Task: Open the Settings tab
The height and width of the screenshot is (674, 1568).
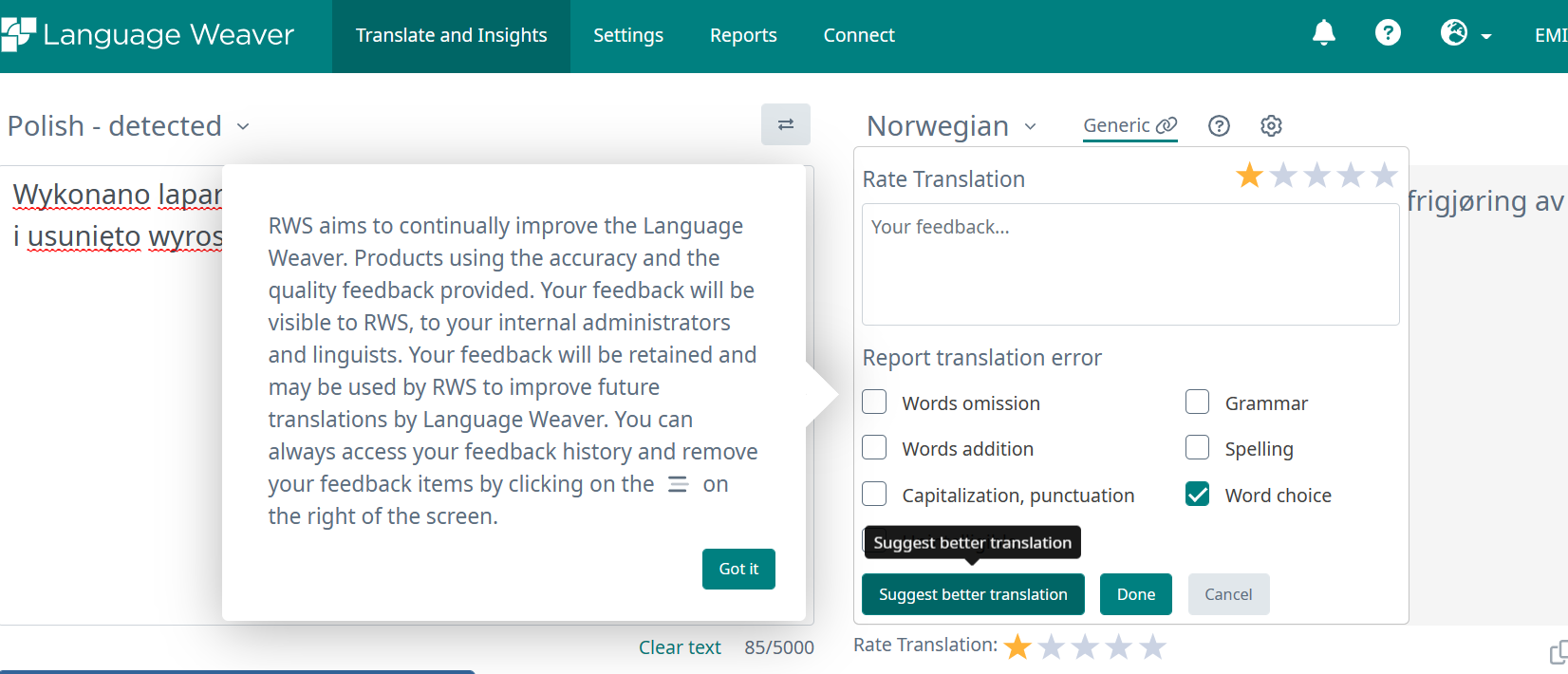Action: tap(628, 35)
